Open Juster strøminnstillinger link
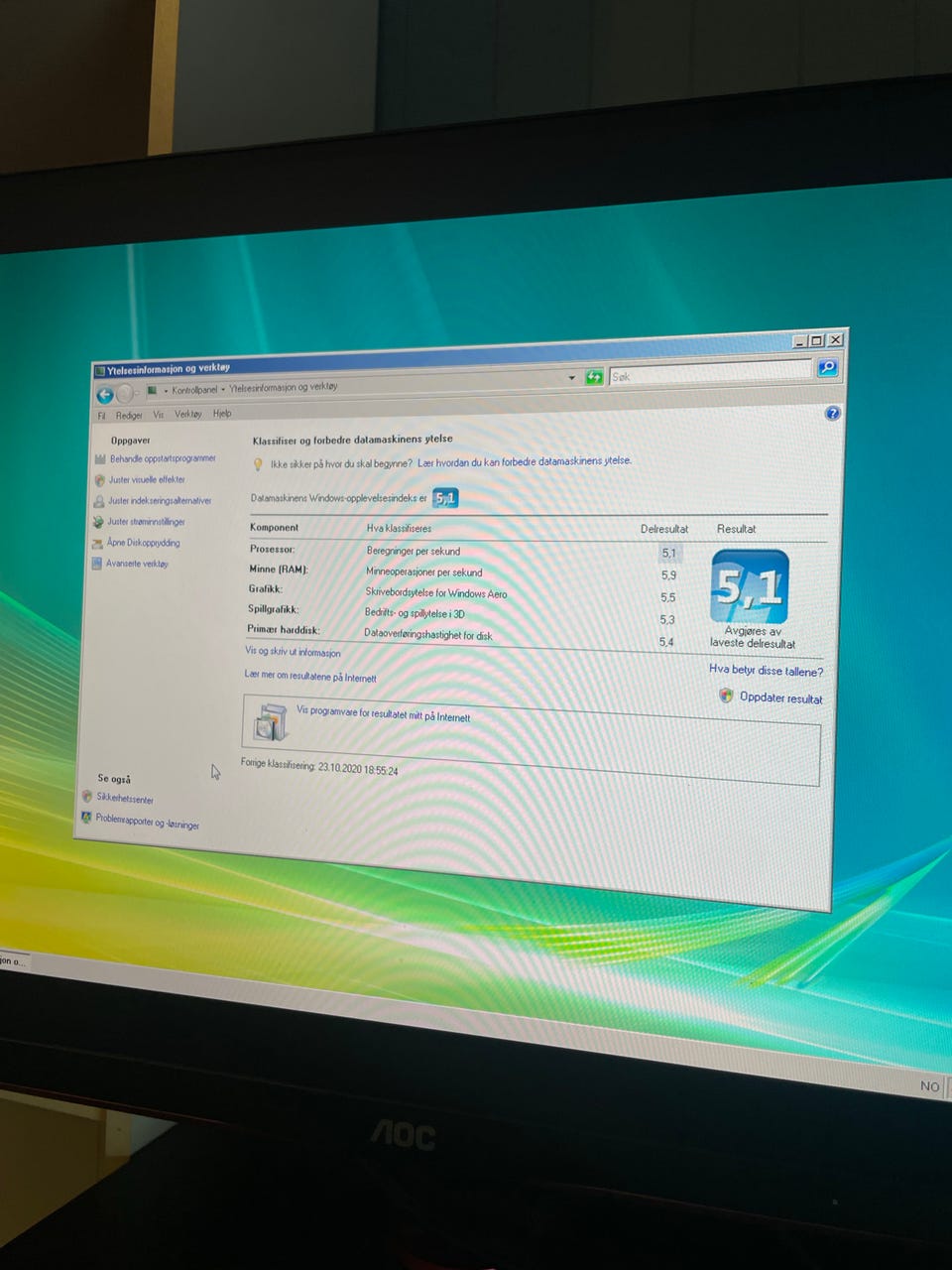This screenshot has height=1270, width=952. pyautogui.click(x=146, y=522)
